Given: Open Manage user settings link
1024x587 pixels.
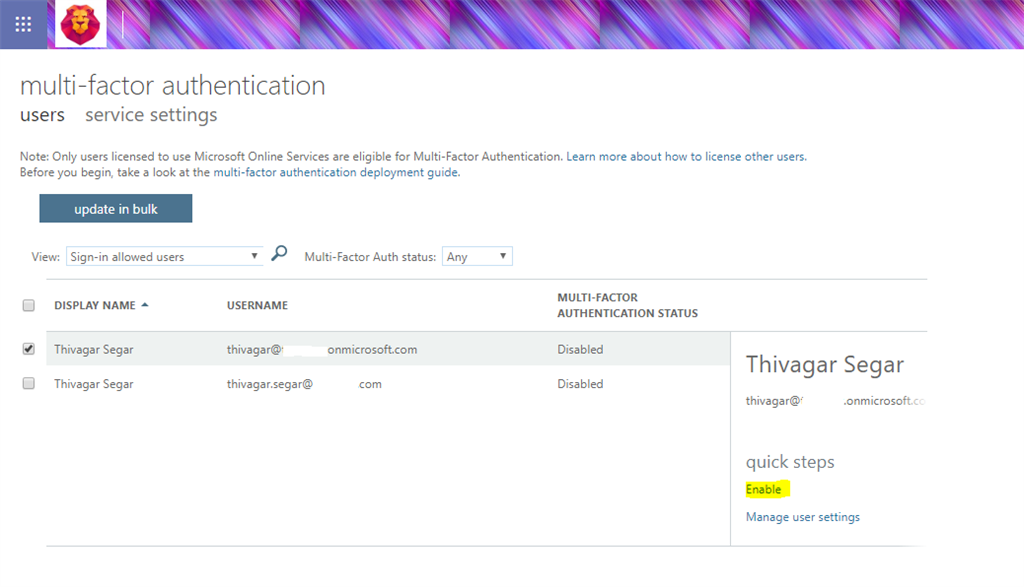Looking at the screenshot, I should tap(803, 516).
